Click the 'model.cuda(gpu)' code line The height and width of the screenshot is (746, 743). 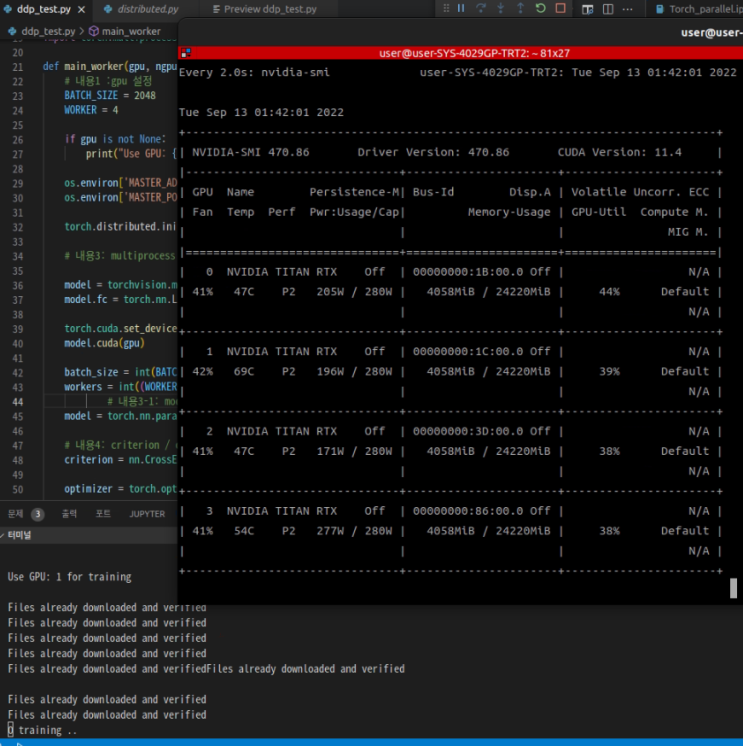(x=104, y=343)
